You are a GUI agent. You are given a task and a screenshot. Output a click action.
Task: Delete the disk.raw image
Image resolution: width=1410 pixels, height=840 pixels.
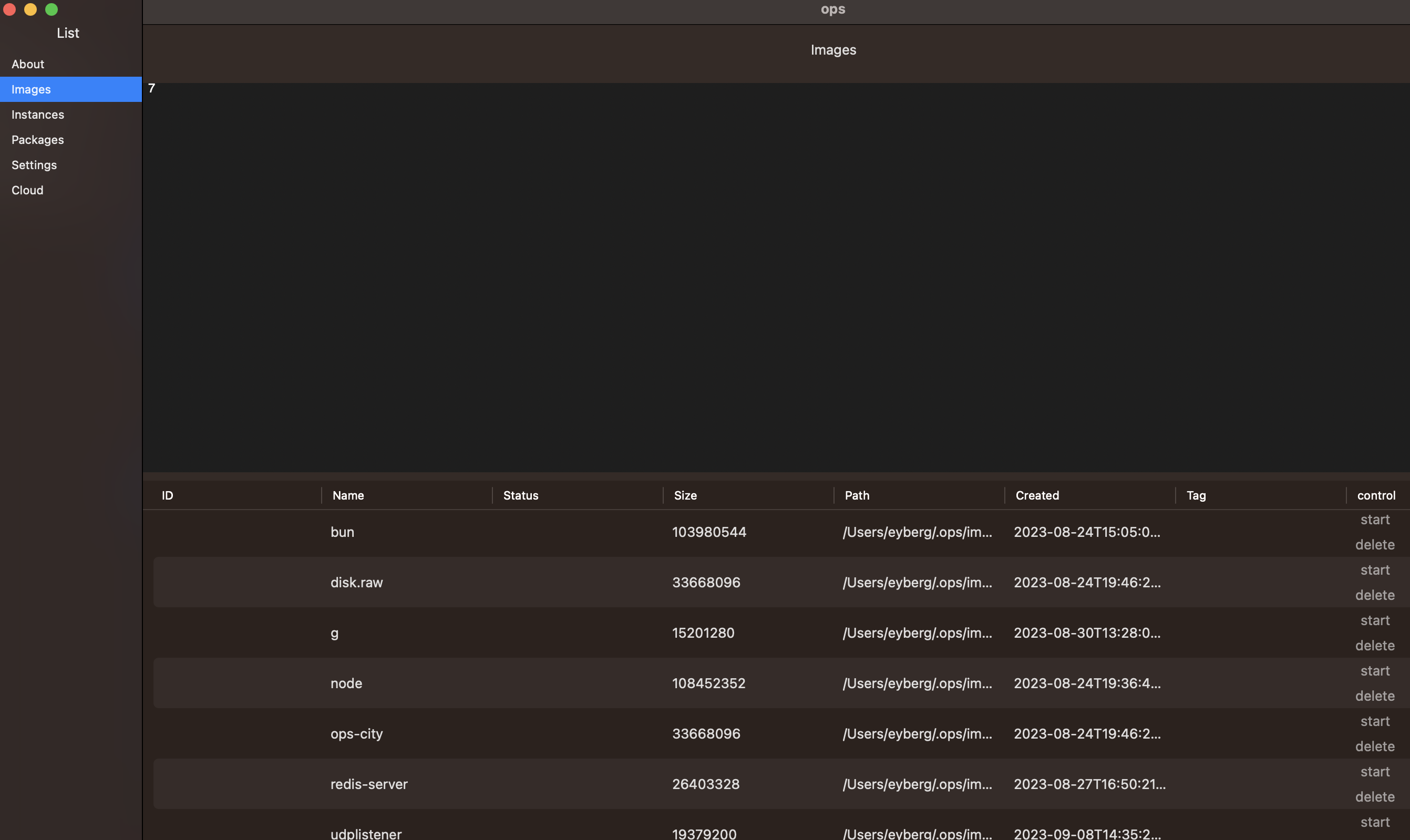pyautogui.click(x=1375, y=595)
